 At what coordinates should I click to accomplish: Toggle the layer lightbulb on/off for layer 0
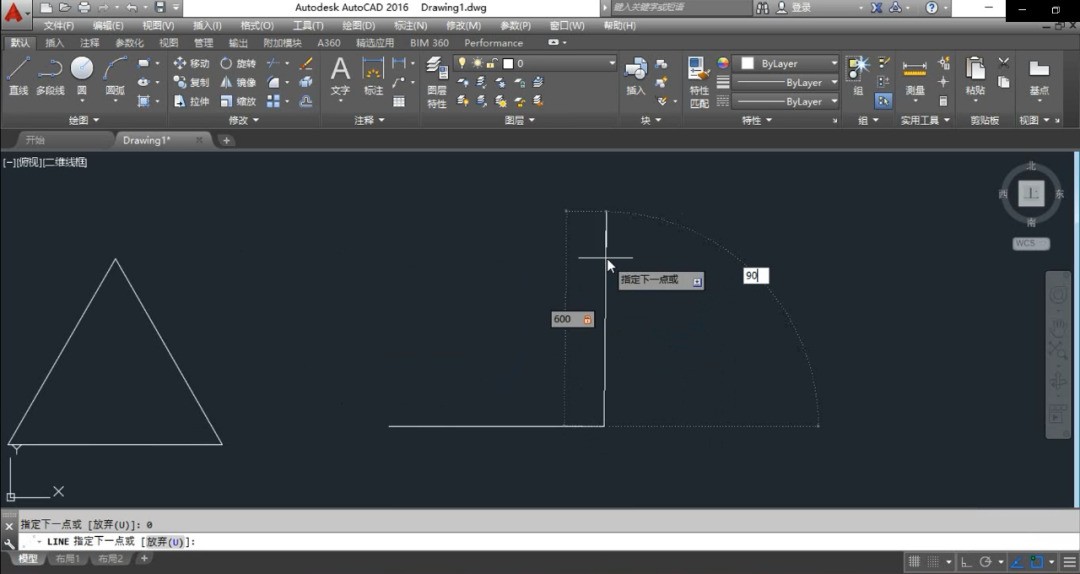coord(461,63)
